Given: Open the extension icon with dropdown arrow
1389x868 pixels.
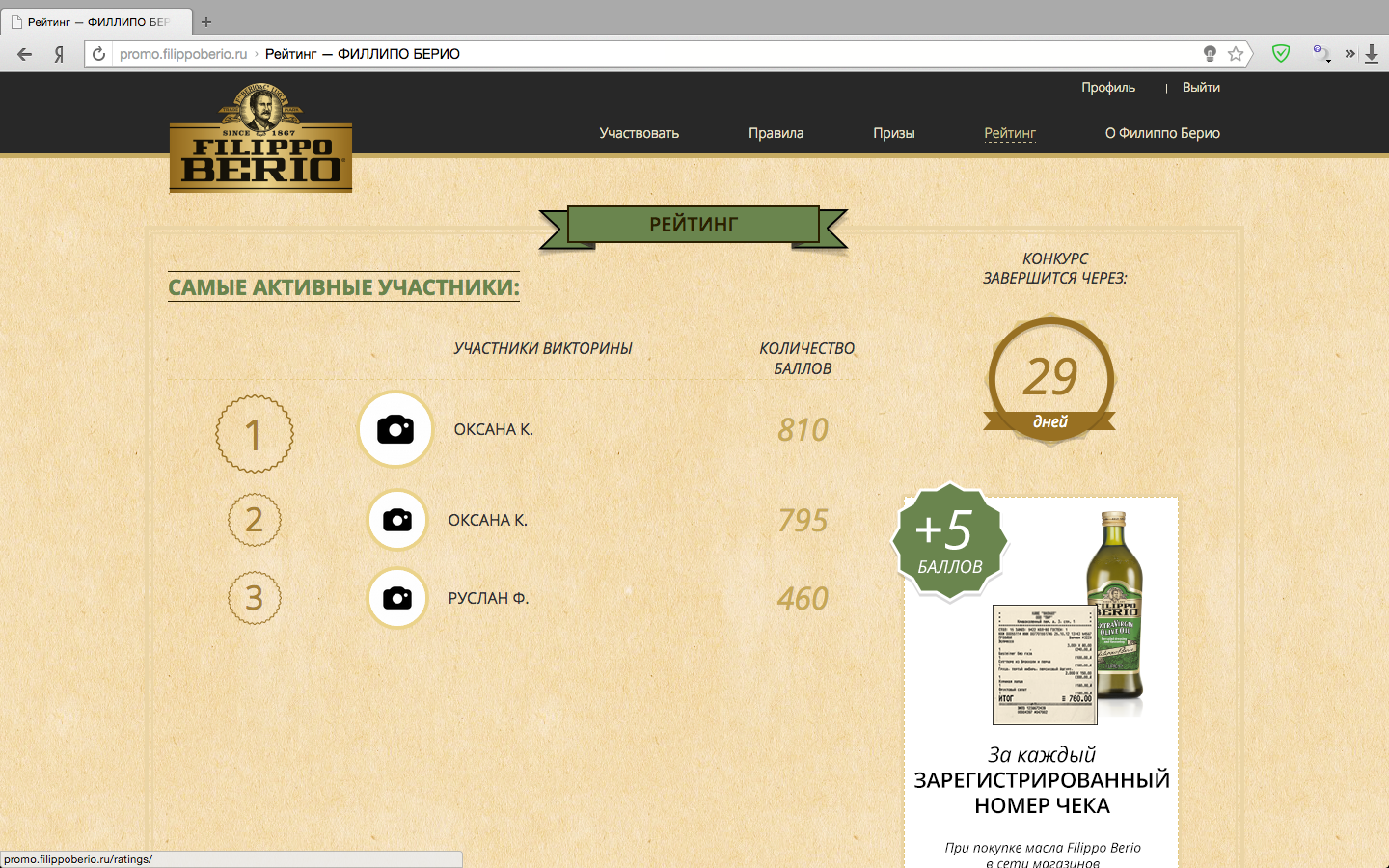Looking at the screenshot, I should [1321, 54].
